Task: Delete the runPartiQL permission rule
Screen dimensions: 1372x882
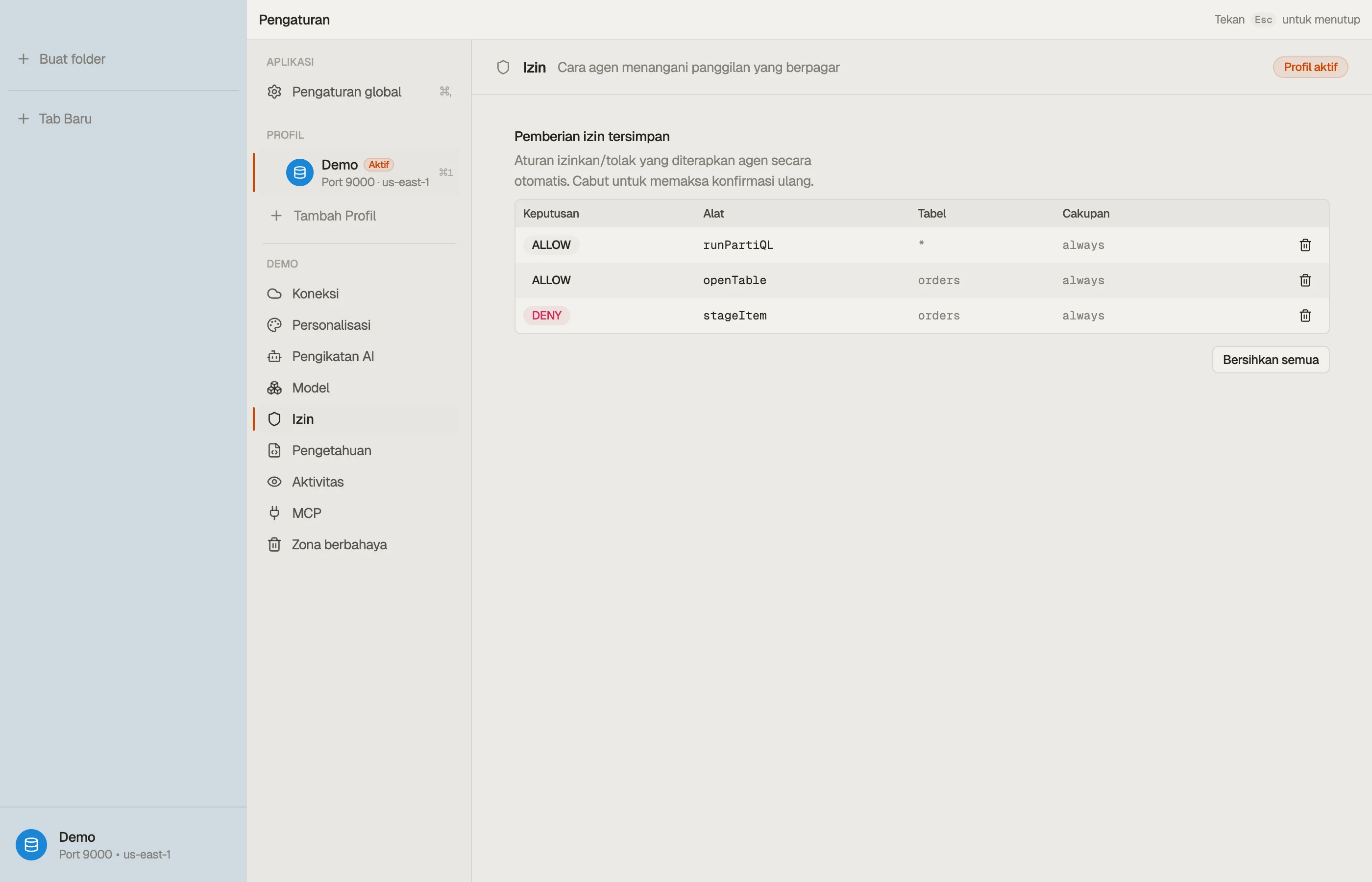Action: click(x=1305, y=245)
